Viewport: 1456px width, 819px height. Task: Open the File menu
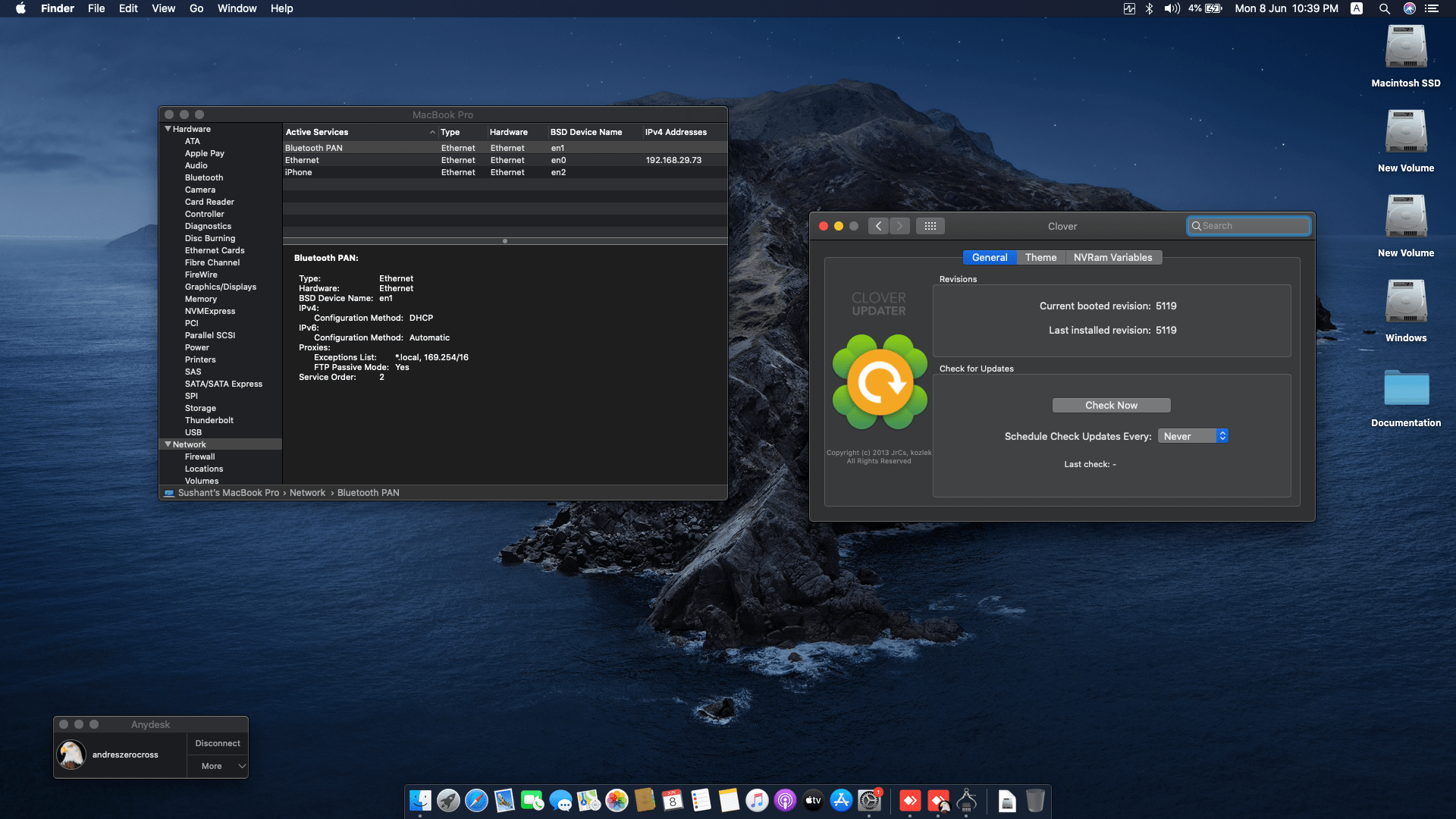click(x=96, y=8)
